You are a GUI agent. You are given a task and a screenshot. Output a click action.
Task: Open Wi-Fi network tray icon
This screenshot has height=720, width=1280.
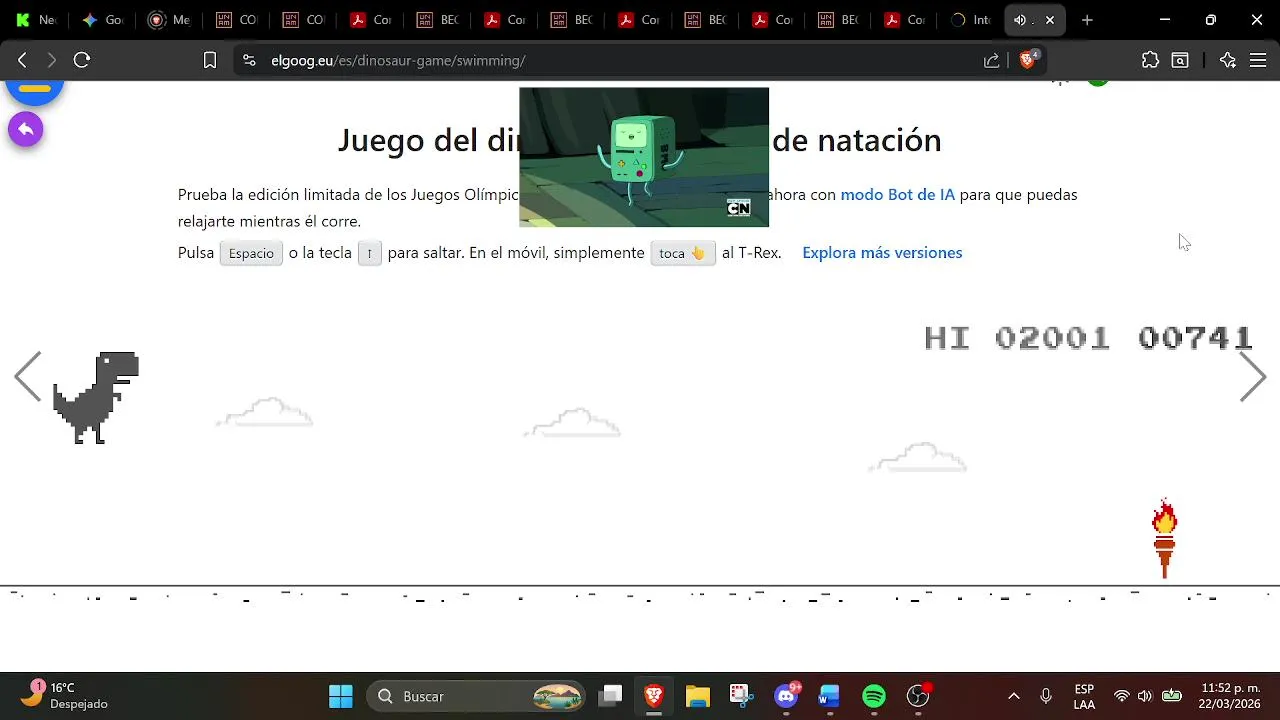tap(1122, 696)
